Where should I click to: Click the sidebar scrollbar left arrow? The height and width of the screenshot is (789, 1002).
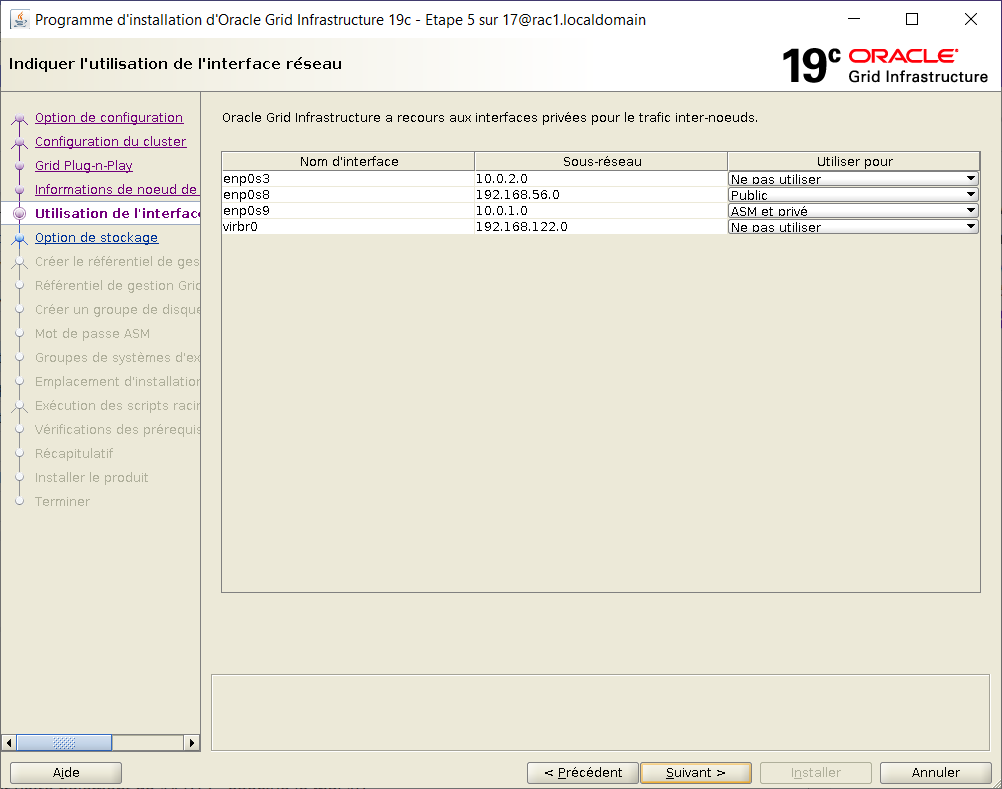coord(9,742)
